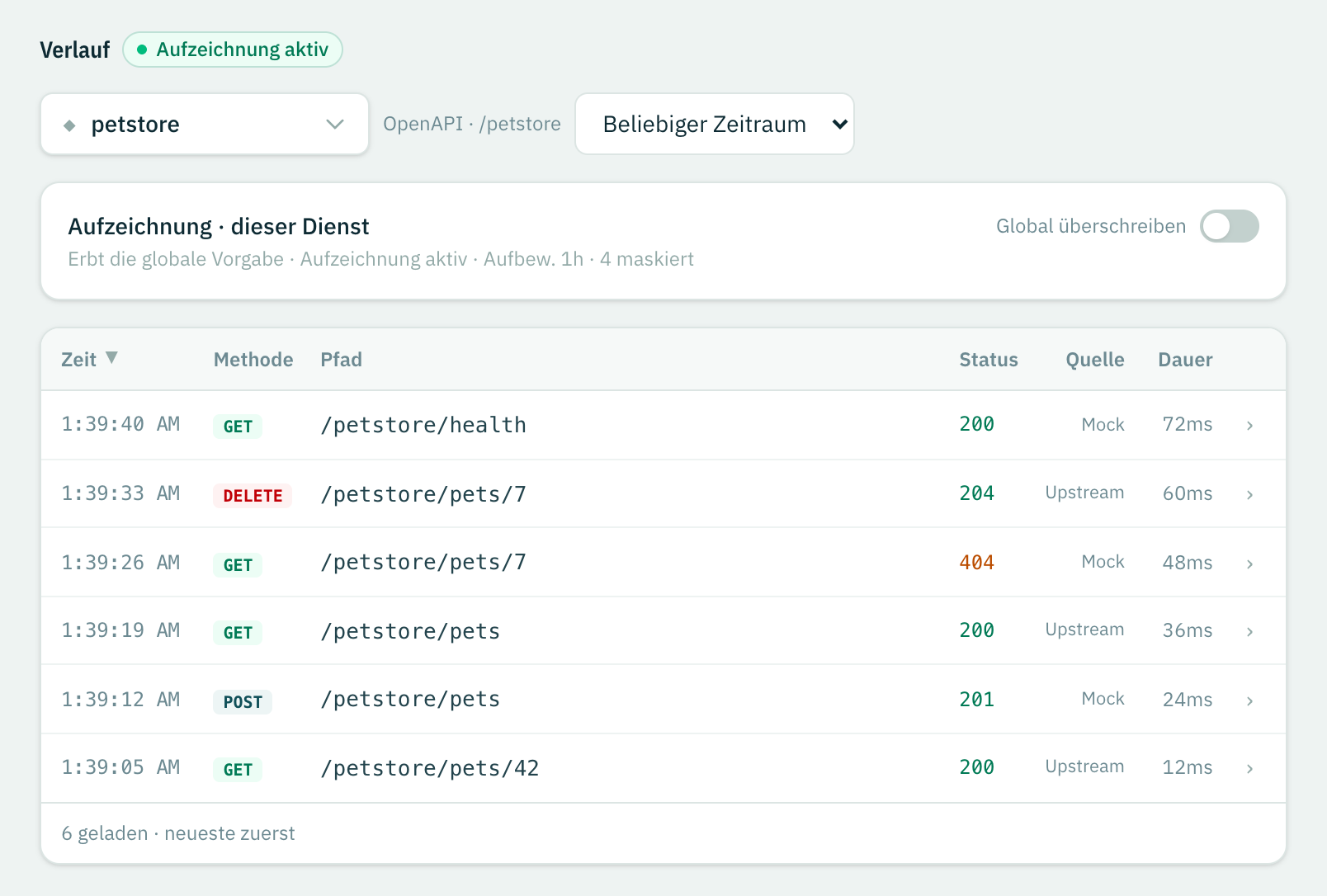Screen dimensions: 1327x896
Task: Click the 1:39:12 AM timestamp
Action: (120, 700)
